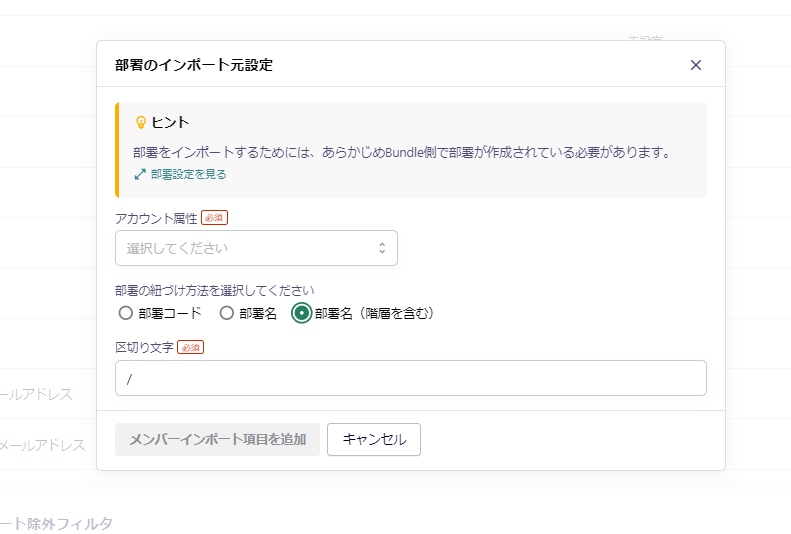Screen dimensions: 791x534
Task: Open the 部署設定を見る link
Action: 189,174
